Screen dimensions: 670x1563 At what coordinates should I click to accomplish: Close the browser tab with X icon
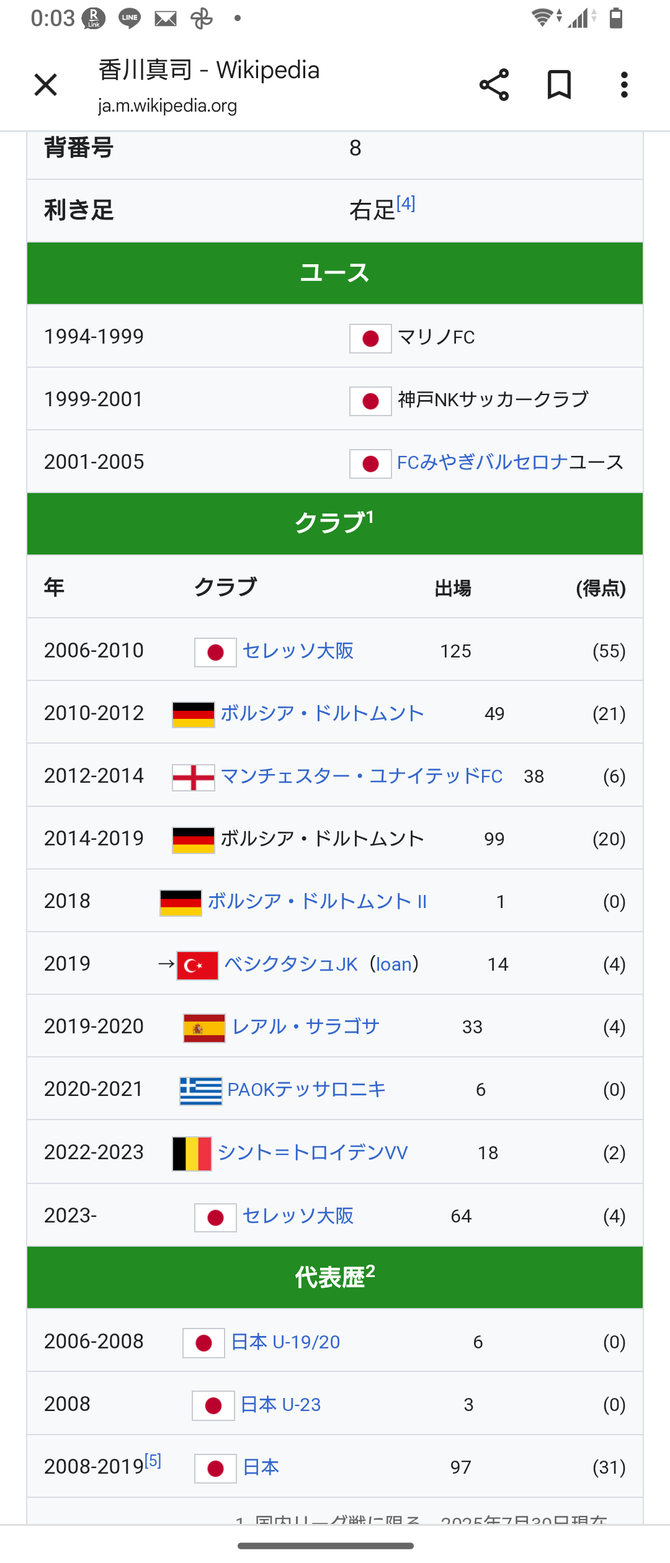click(x=45, y=85)
